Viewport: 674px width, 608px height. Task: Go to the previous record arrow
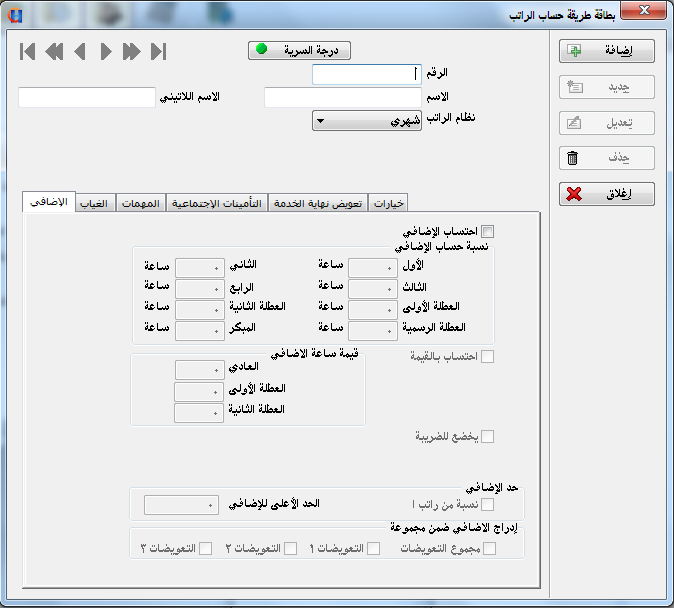point(80,52)
